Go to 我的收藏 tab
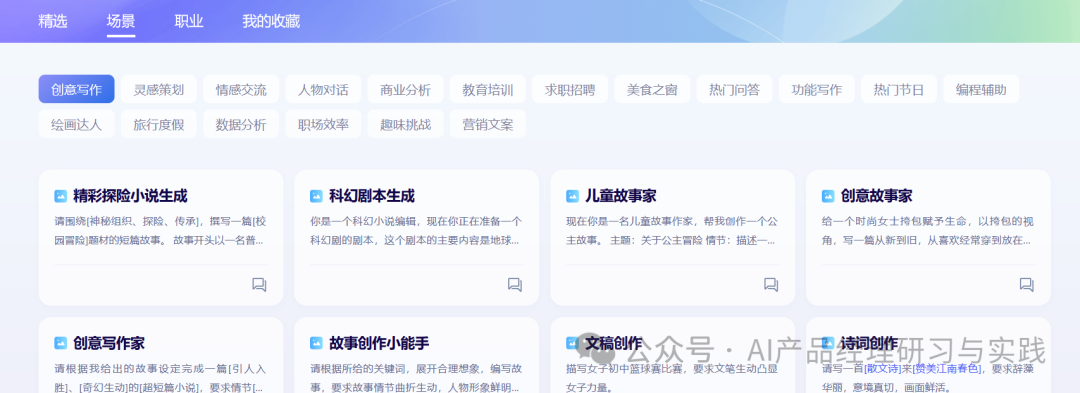Viewport: 1080px width, 393px height. click(271, 21)
